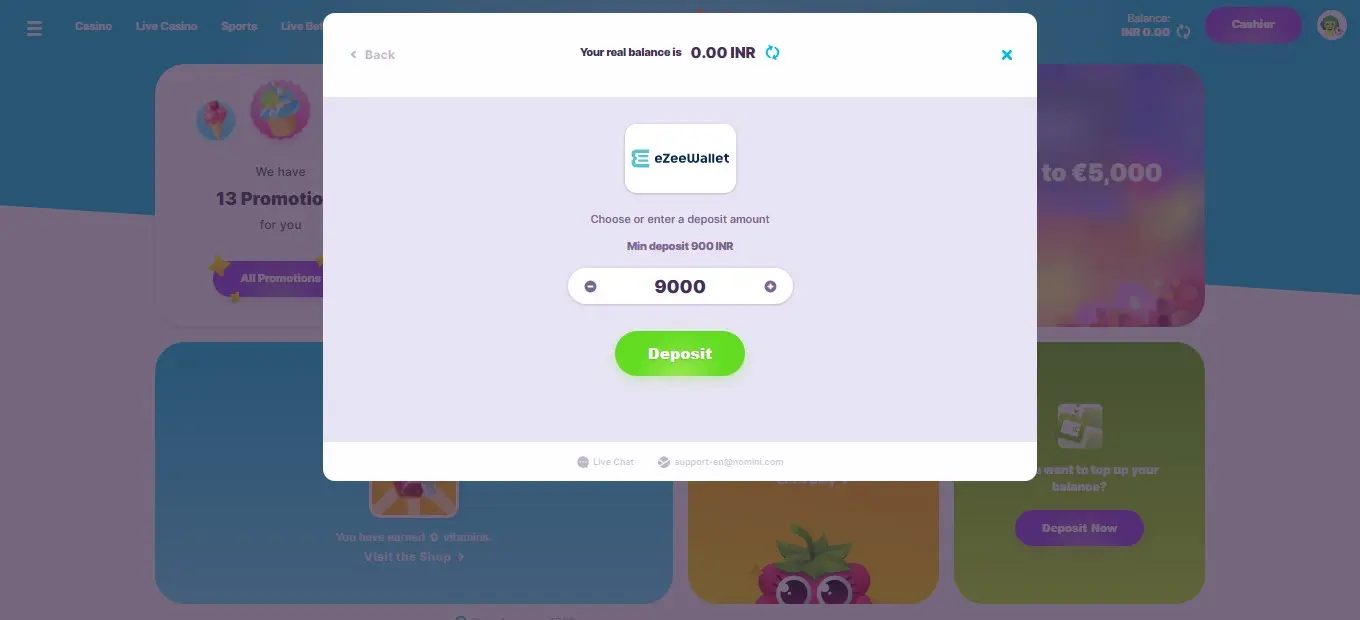Follow the Visit the Shop link
1360x620 pixels.
click(414, 557)
